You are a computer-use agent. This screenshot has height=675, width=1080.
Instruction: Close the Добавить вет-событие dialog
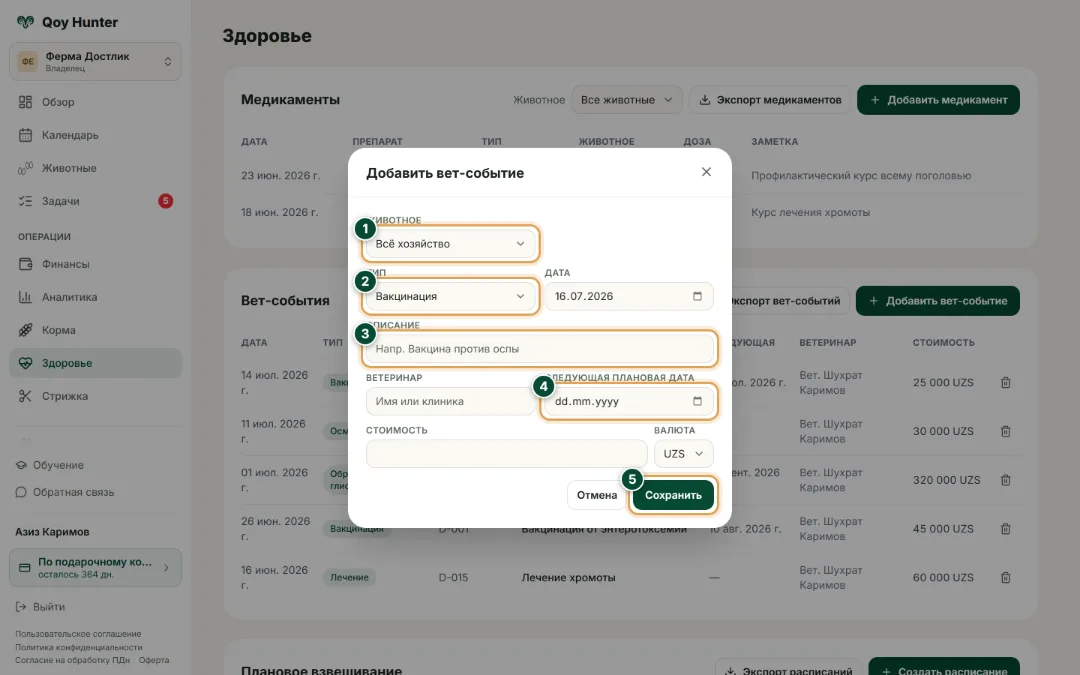pyautogui.click(x=706, y=172)
